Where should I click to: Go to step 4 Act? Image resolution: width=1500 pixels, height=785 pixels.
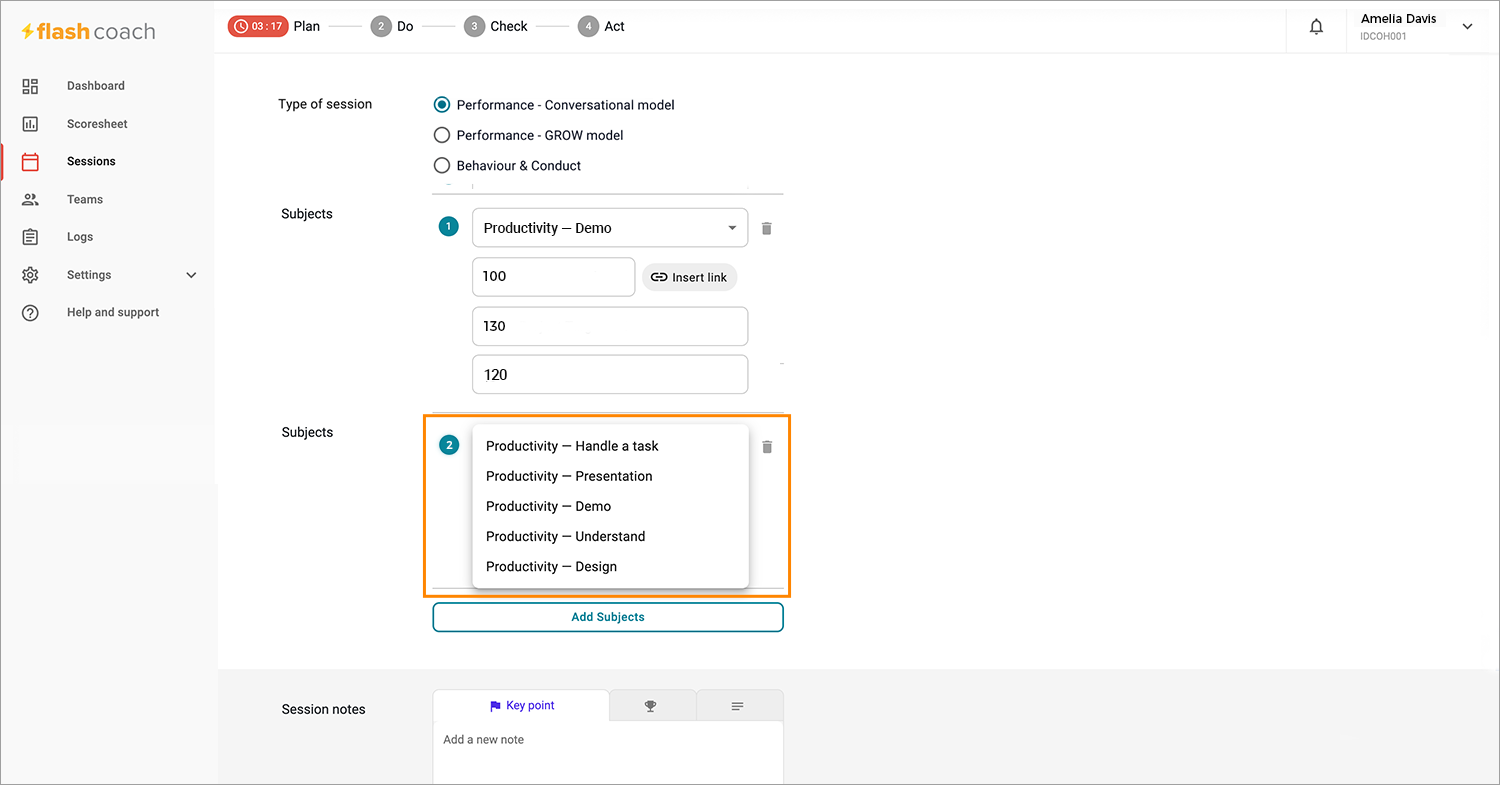click(601, 27)
